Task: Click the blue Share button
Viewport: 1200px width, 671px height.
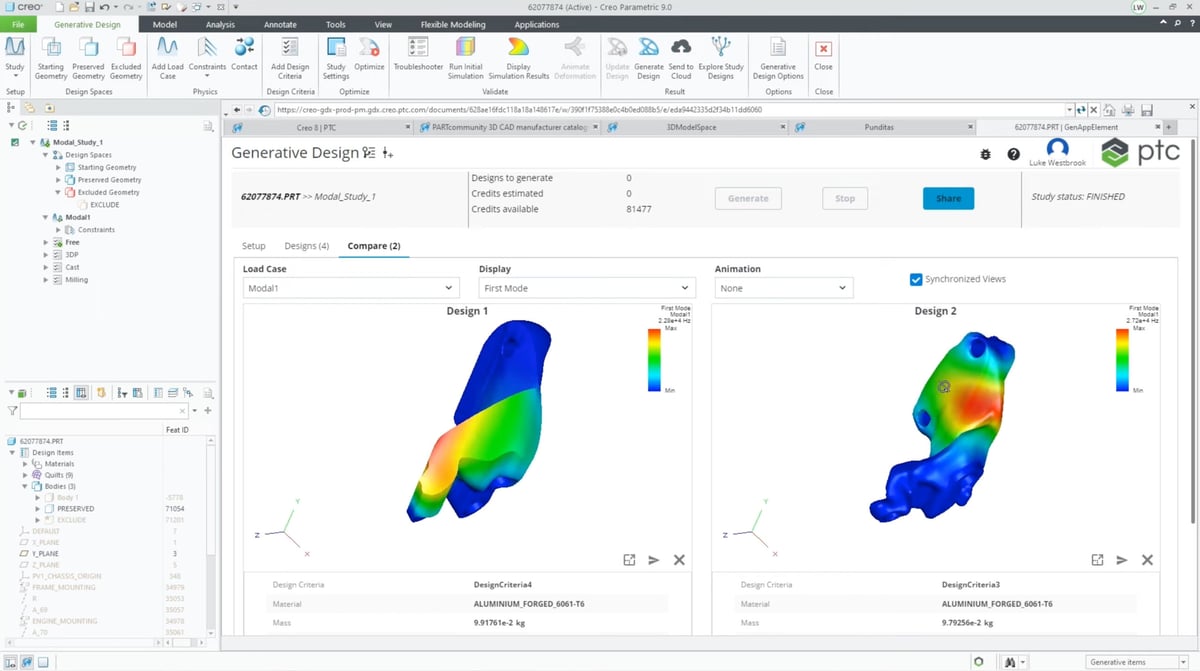Action: coord(948,198)
